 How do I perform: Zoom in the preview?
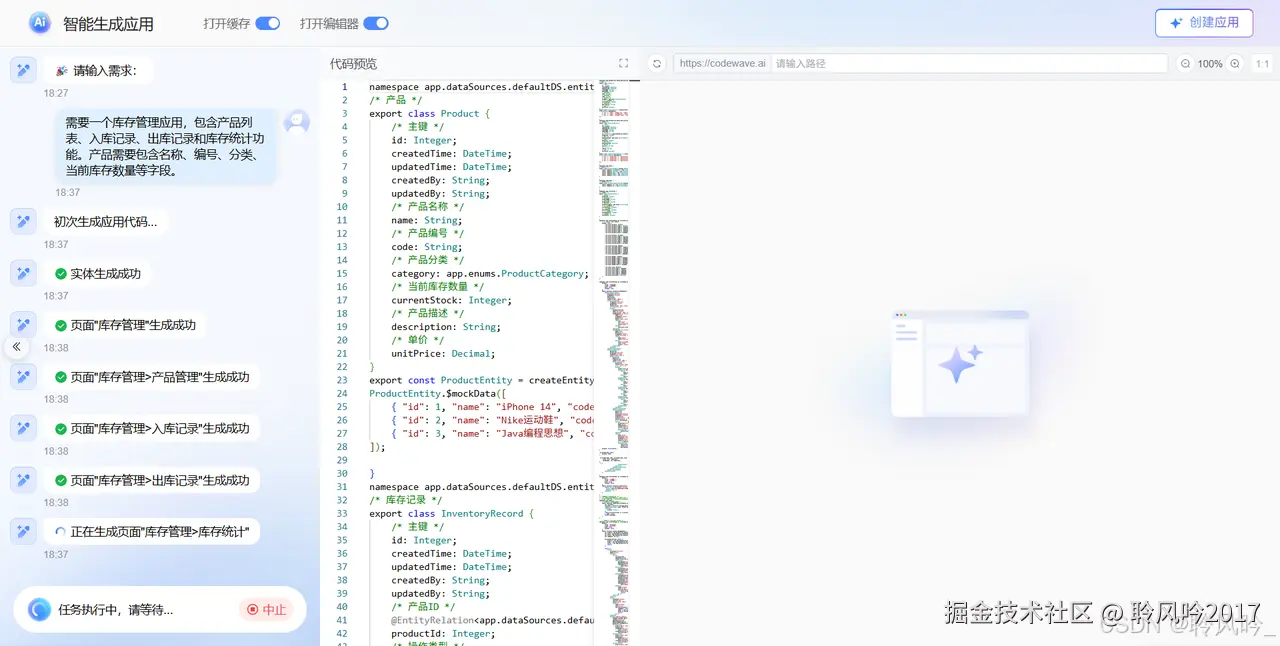pyautogui.click(x=1235, y=63)
